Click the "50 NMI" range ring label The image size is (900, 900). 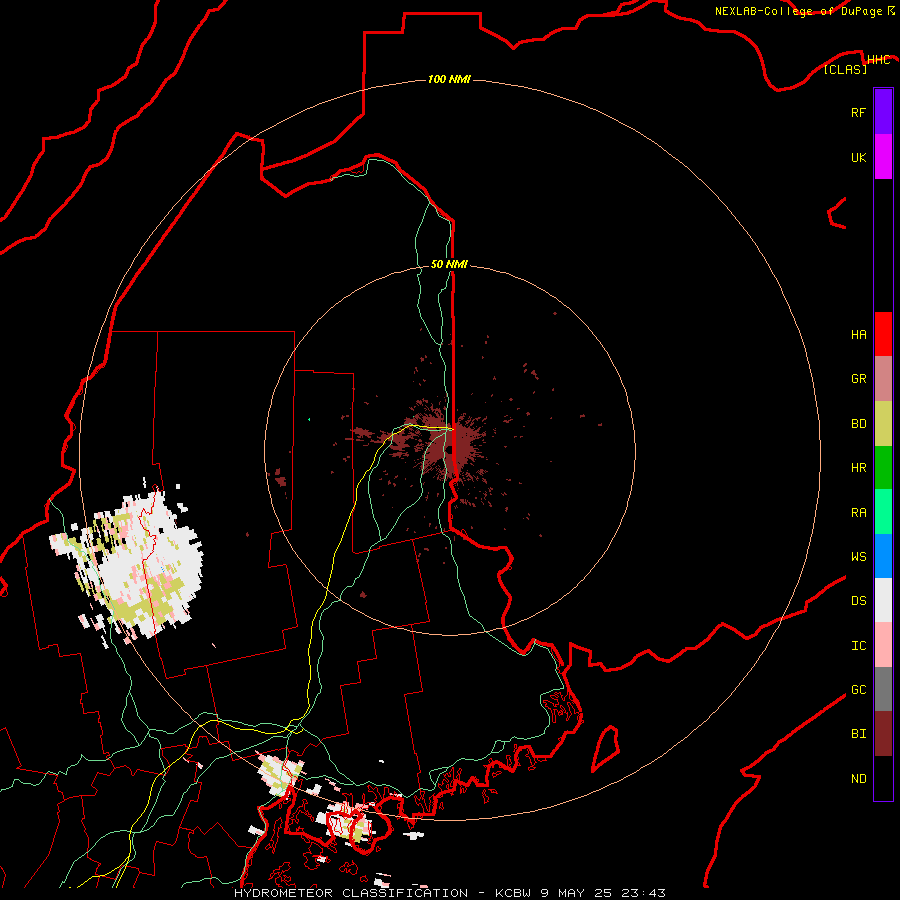449,264
